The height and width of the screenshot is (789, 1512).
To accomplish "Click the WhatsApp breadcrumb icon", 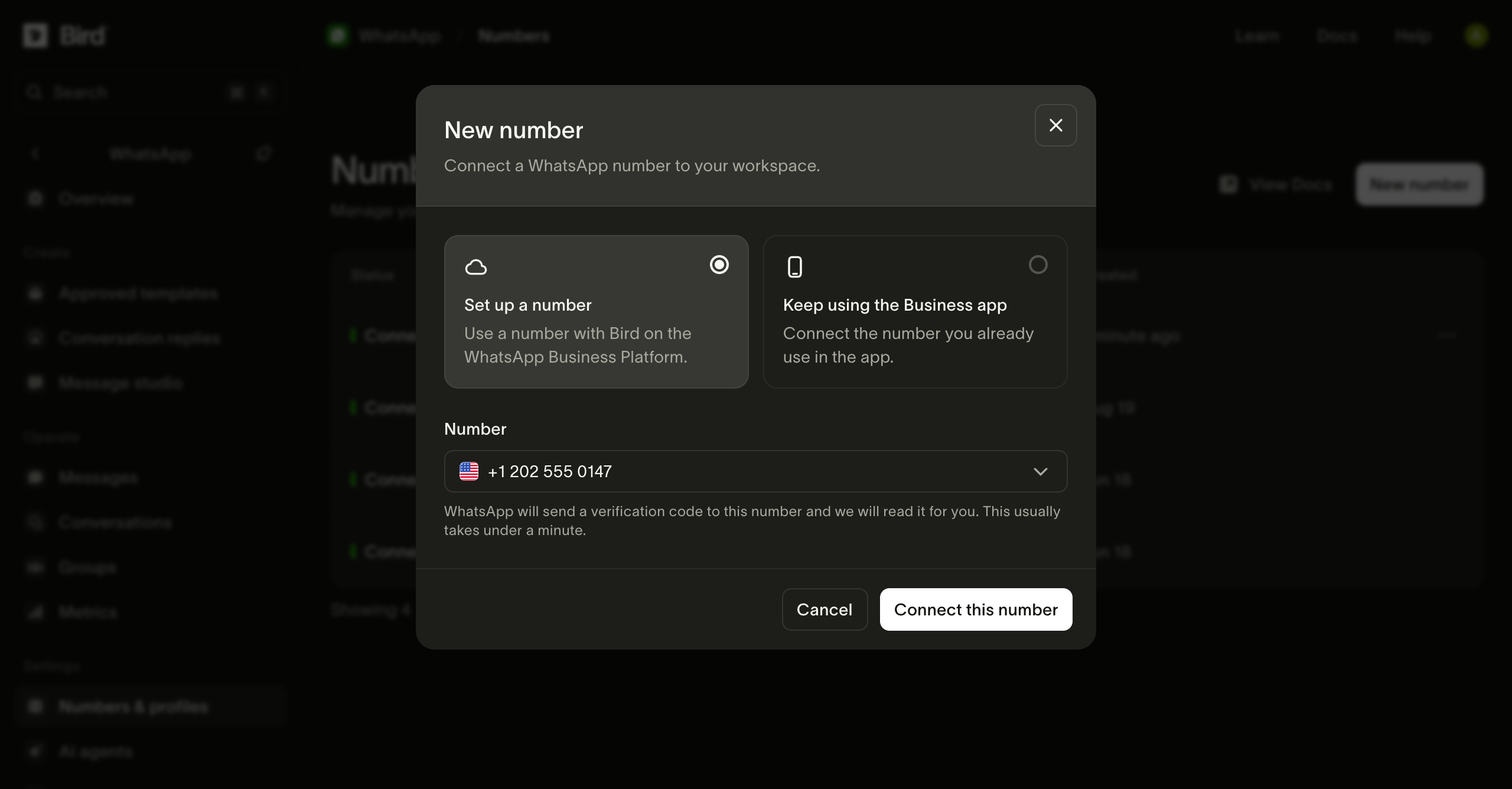I will [338, 35].
